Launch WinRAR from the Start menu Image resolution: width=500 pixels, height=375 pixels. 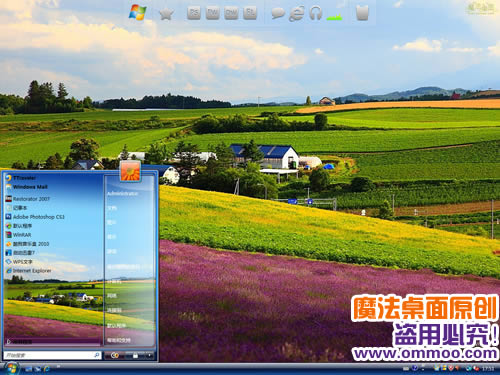(x=22, y=235)
